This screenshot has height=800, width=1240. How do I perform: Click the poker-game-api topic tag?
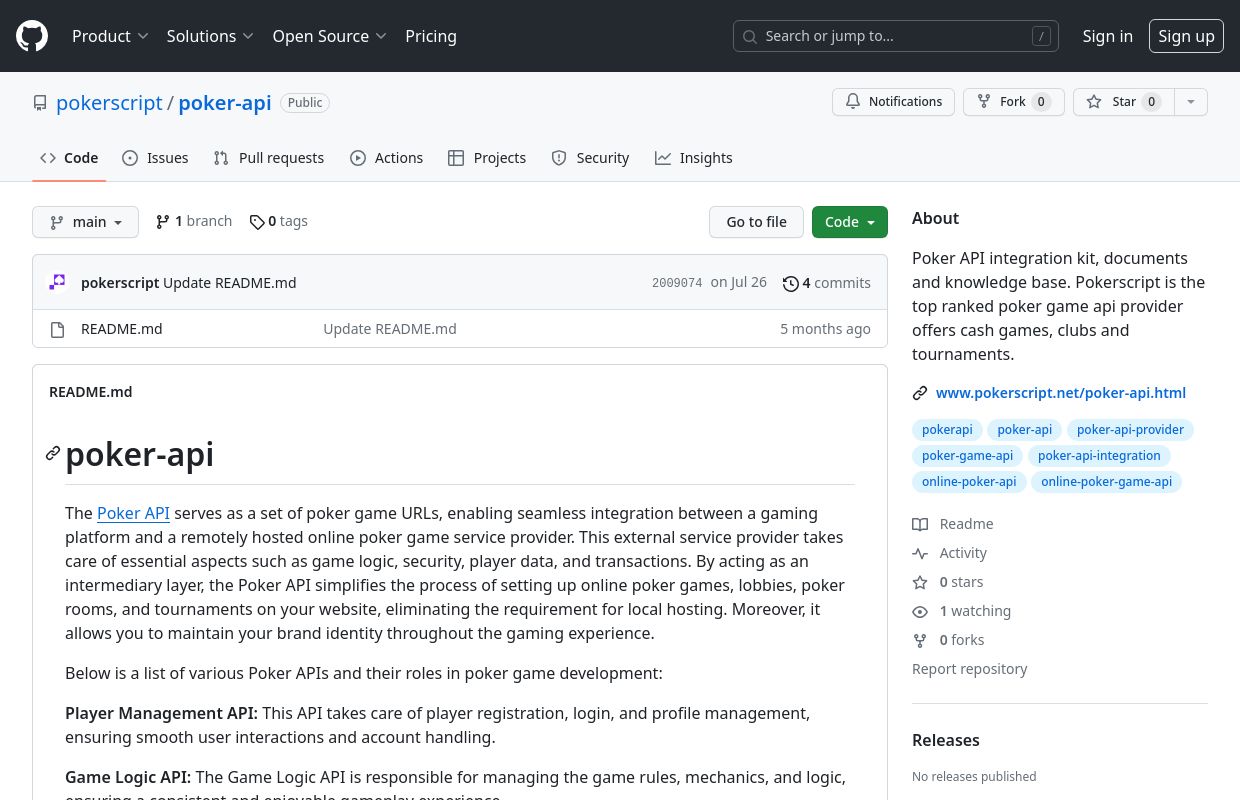pyautogui.click(x=967, y=456)
